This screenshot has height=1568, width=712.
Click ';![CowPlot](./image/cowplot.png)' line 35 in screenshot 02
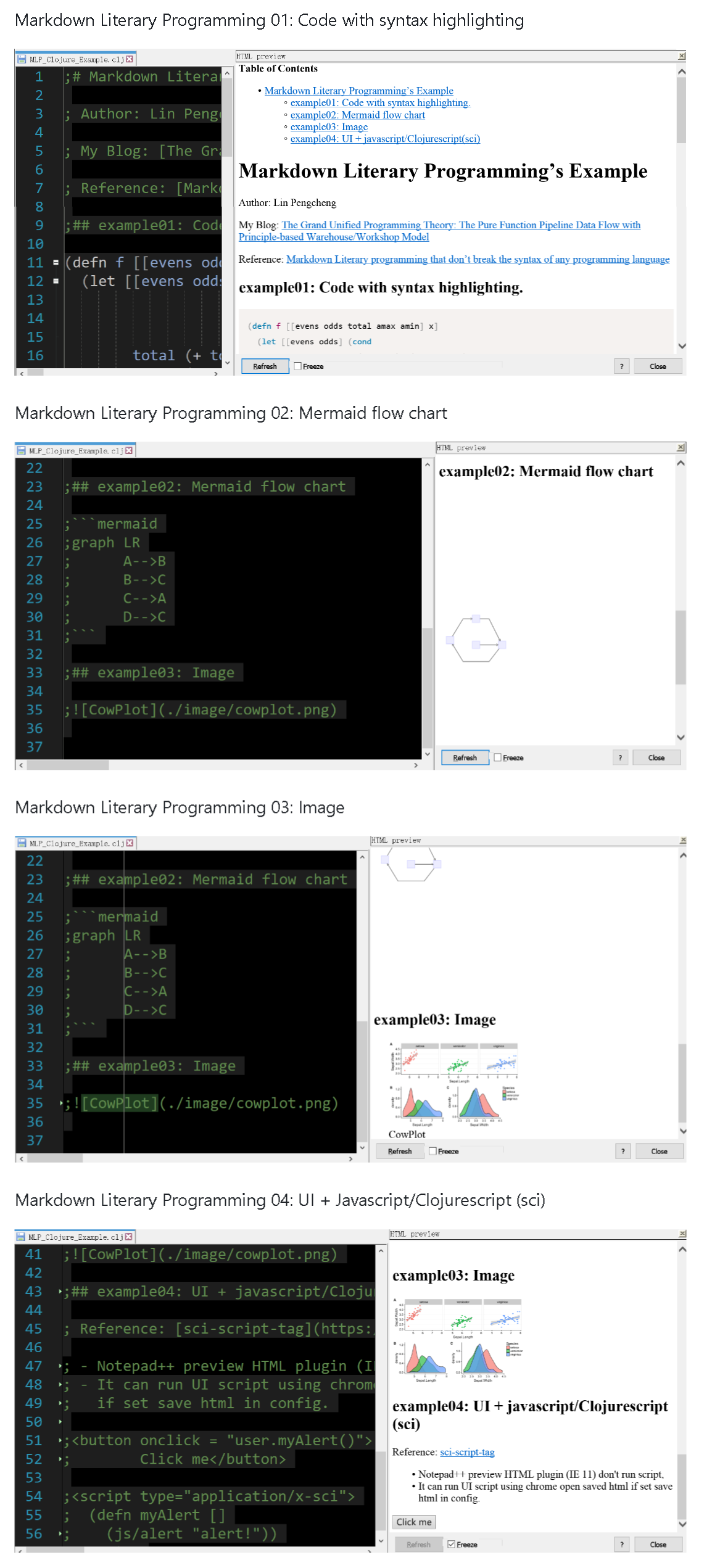(201, 709)
